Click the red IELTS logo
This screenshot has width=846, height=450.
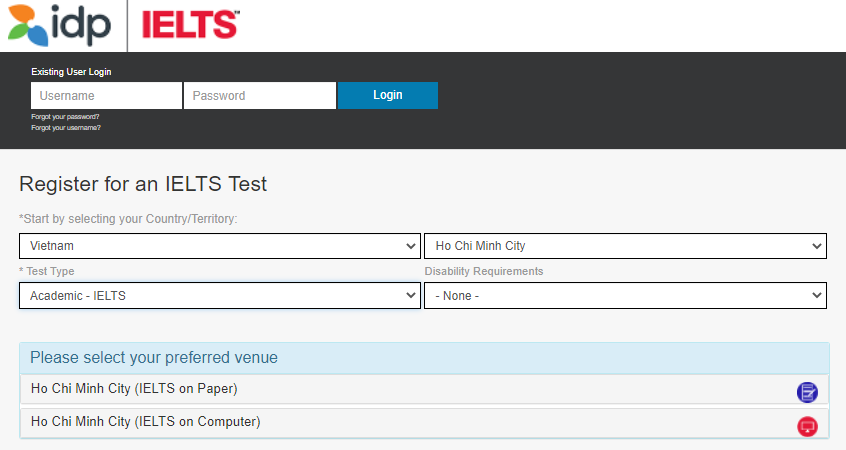pos(190,25)
